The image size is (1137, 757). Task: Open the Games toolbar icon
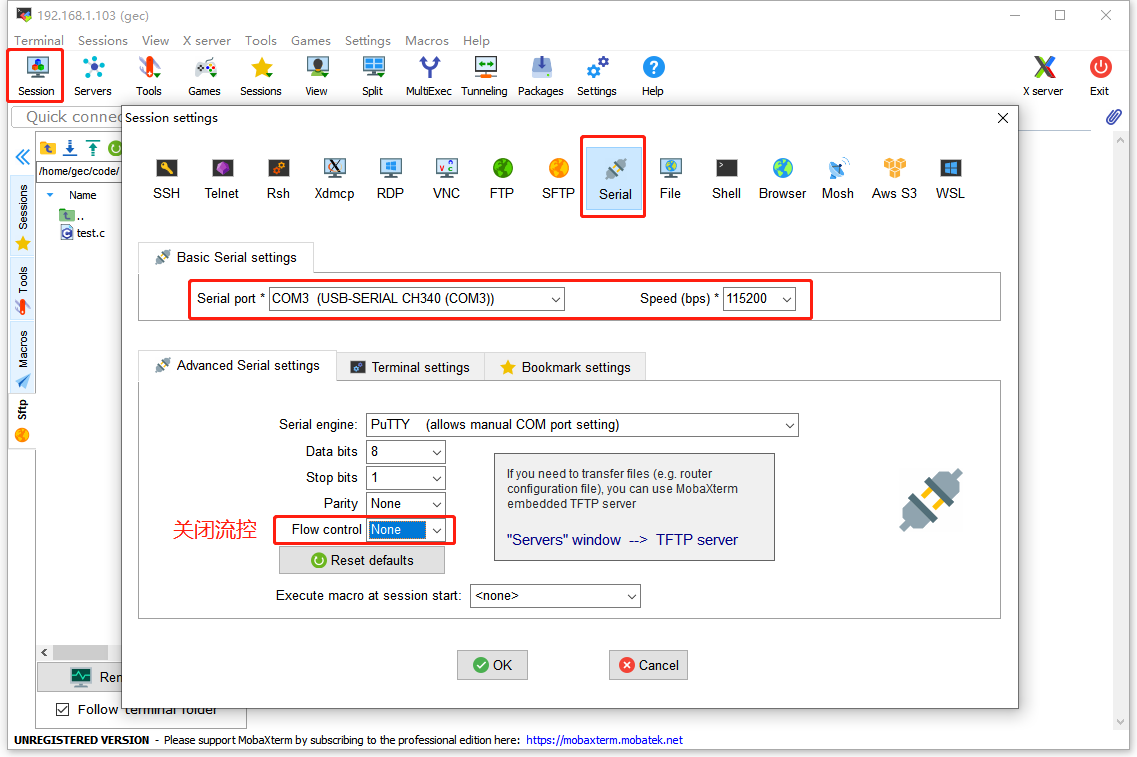click(204, 75)
